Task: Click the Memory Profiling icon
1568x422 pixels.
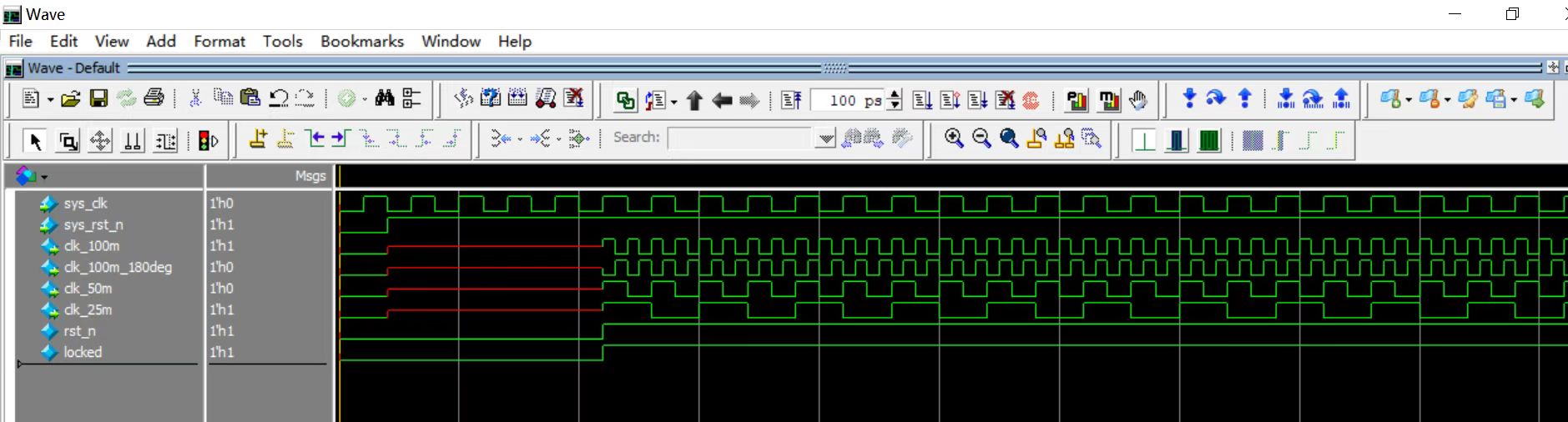Action: [x=1109, y=101]
